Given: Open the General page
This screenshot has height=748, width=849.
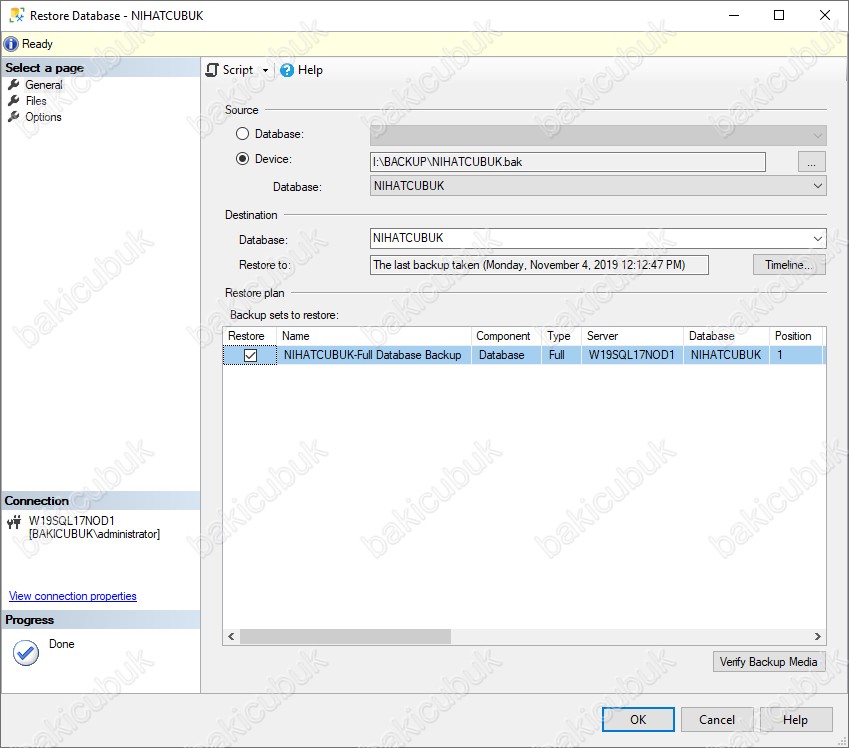Looking at the screenshot, I should [44, 85].
